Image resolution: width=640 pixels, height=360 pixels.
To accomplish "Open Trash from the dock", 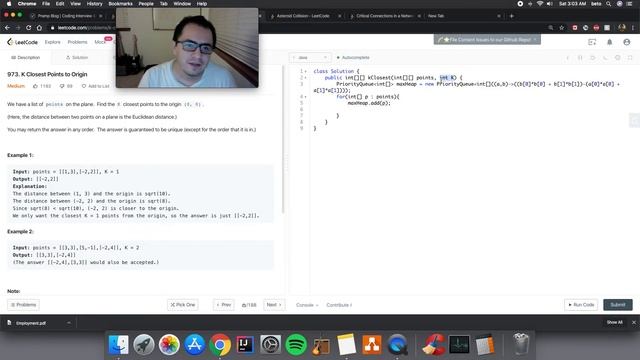I will (521, 344).
